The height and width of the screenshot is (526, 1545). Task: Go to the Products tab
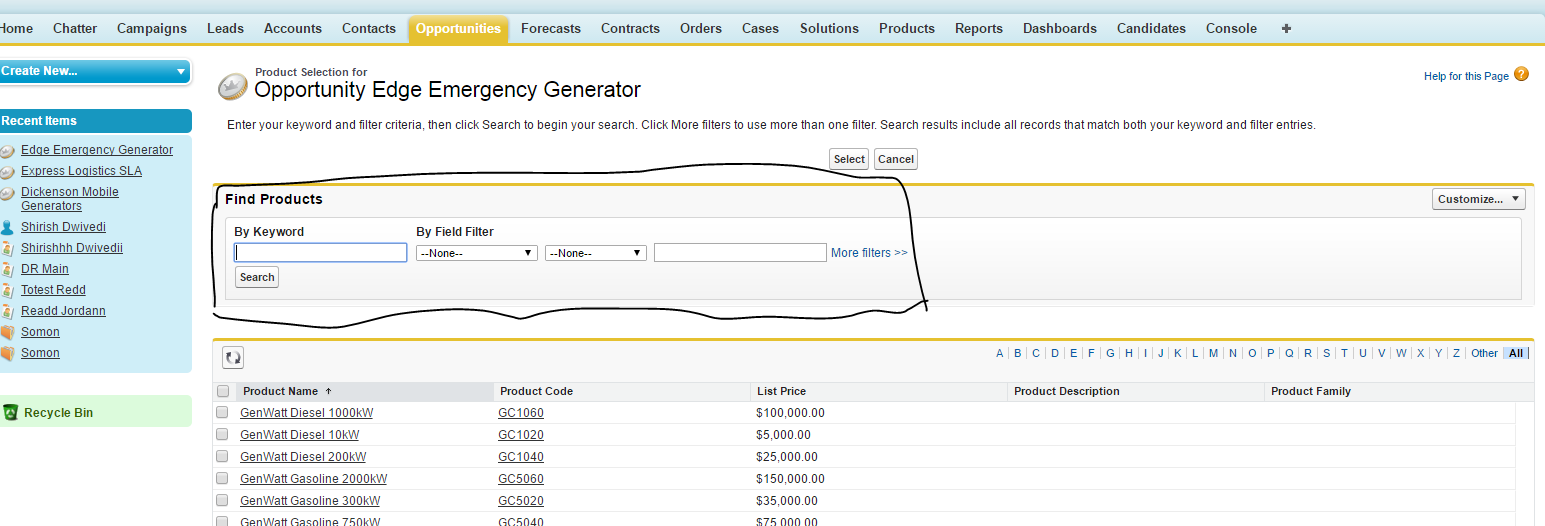(x=907, y=28)
